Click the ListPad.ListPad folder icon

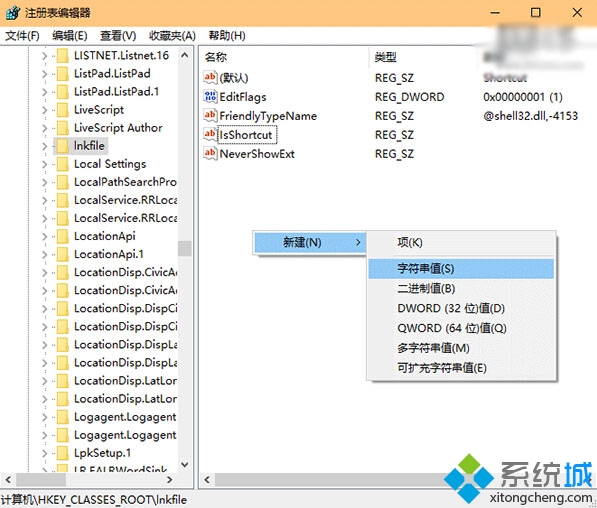[62, 73]
